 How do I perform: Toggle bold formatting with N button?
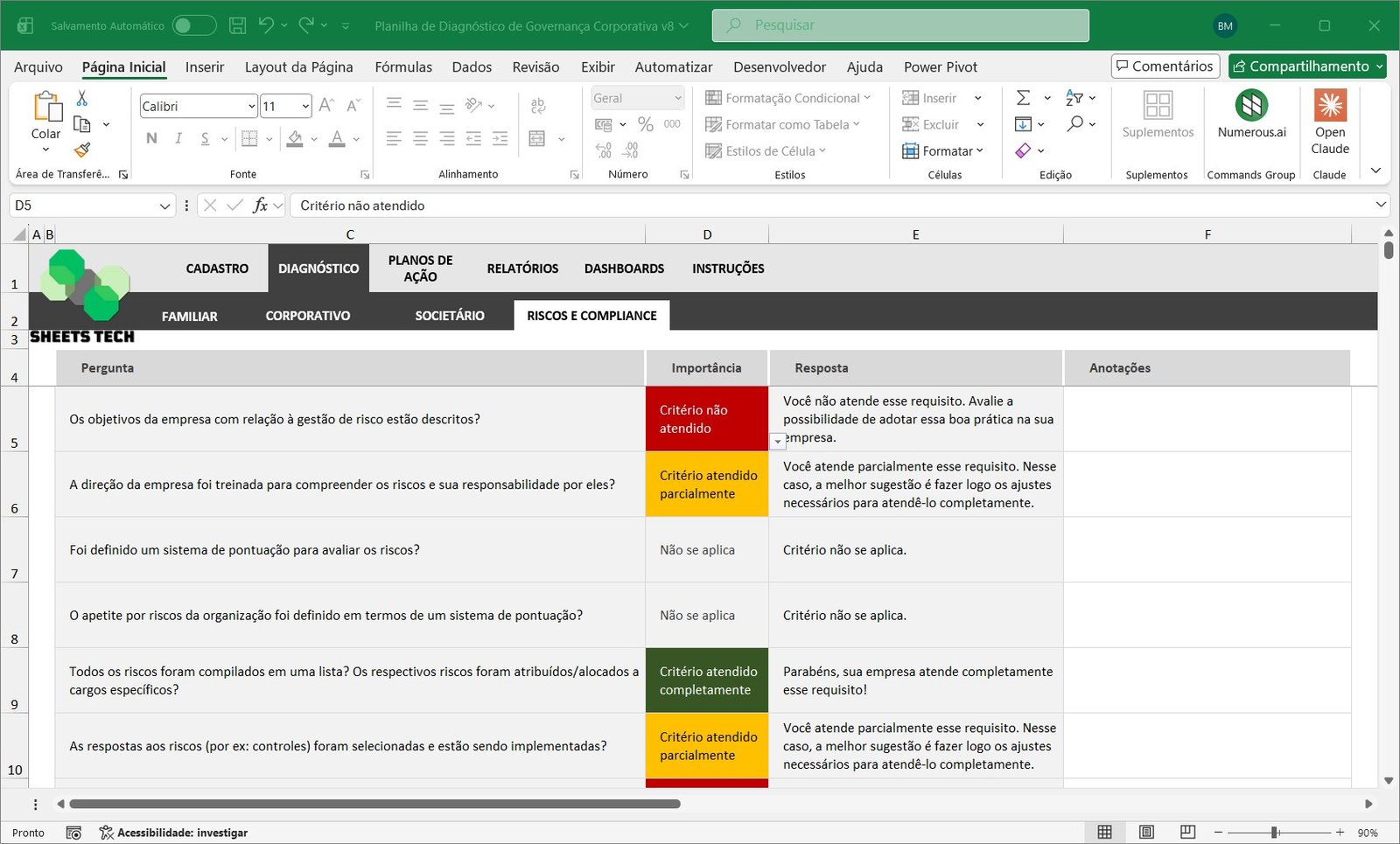click(x=152, y=138)
